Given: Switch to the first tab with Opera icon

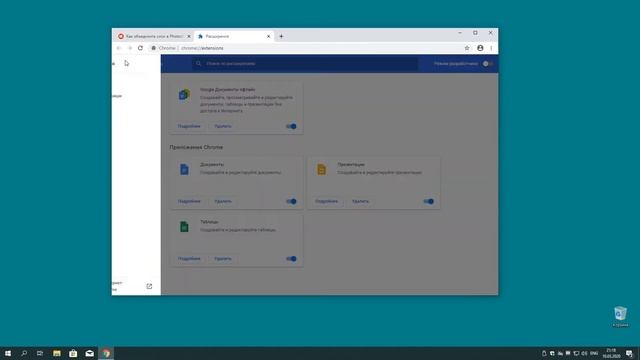Looking at the screenshot, I should (x=153, y=36).
